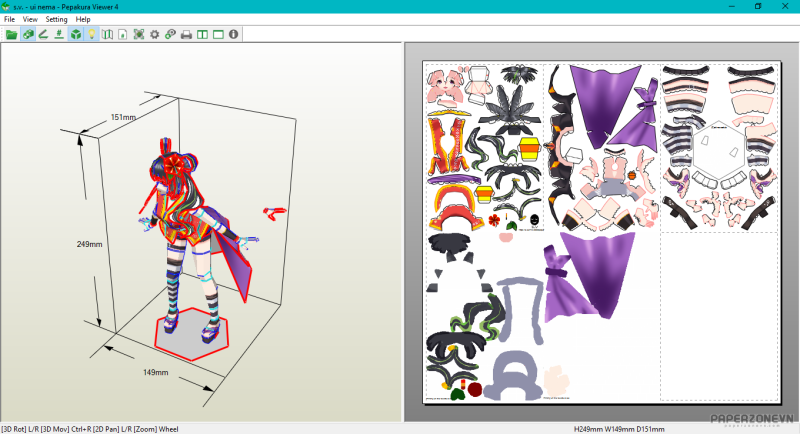
Task: Click the fold angle toolbar icon
Action: coord(44,34)
